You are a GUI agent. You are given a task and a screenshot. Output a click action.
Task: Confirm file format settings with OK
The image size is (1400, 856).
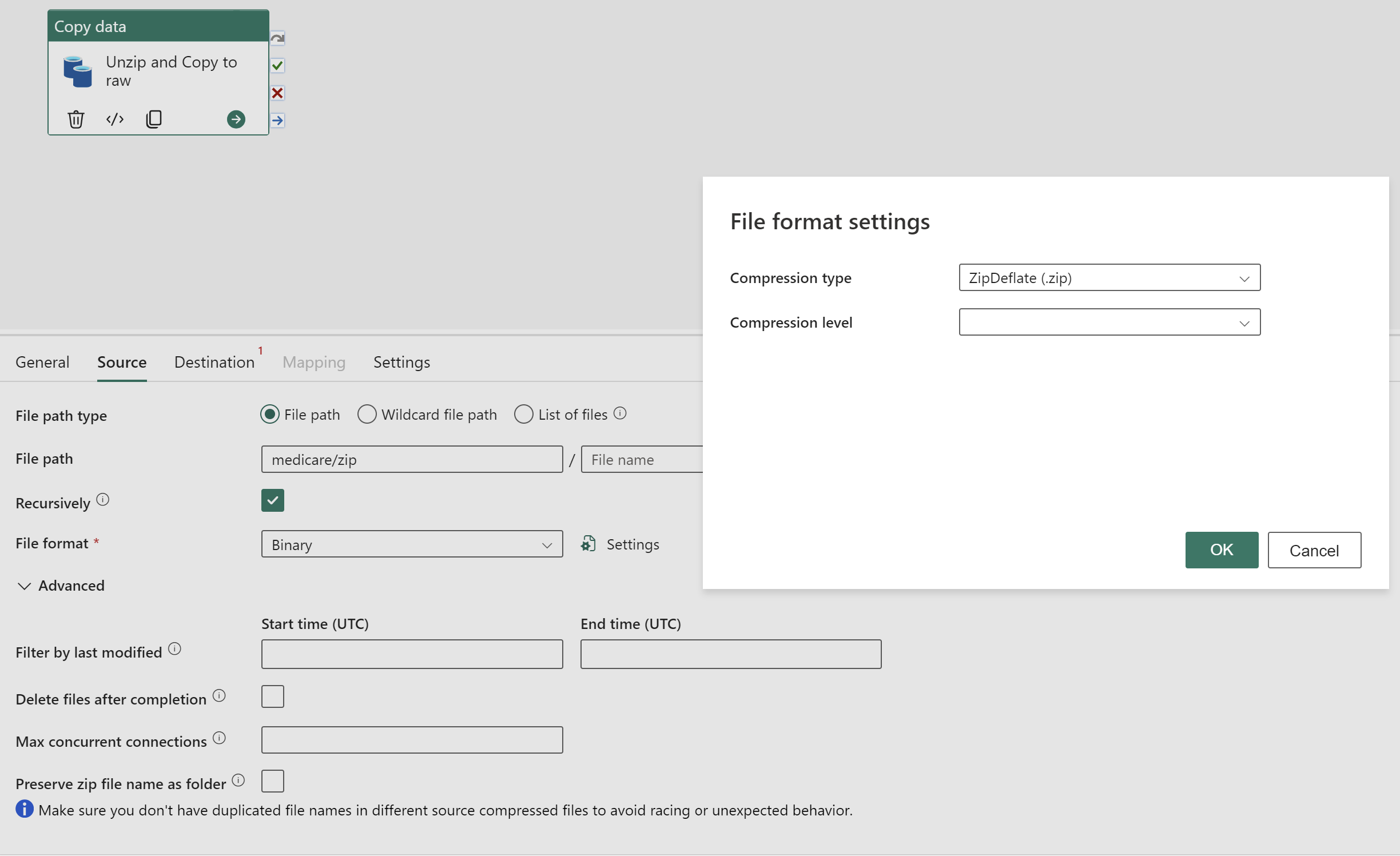tap(1222, 550)
